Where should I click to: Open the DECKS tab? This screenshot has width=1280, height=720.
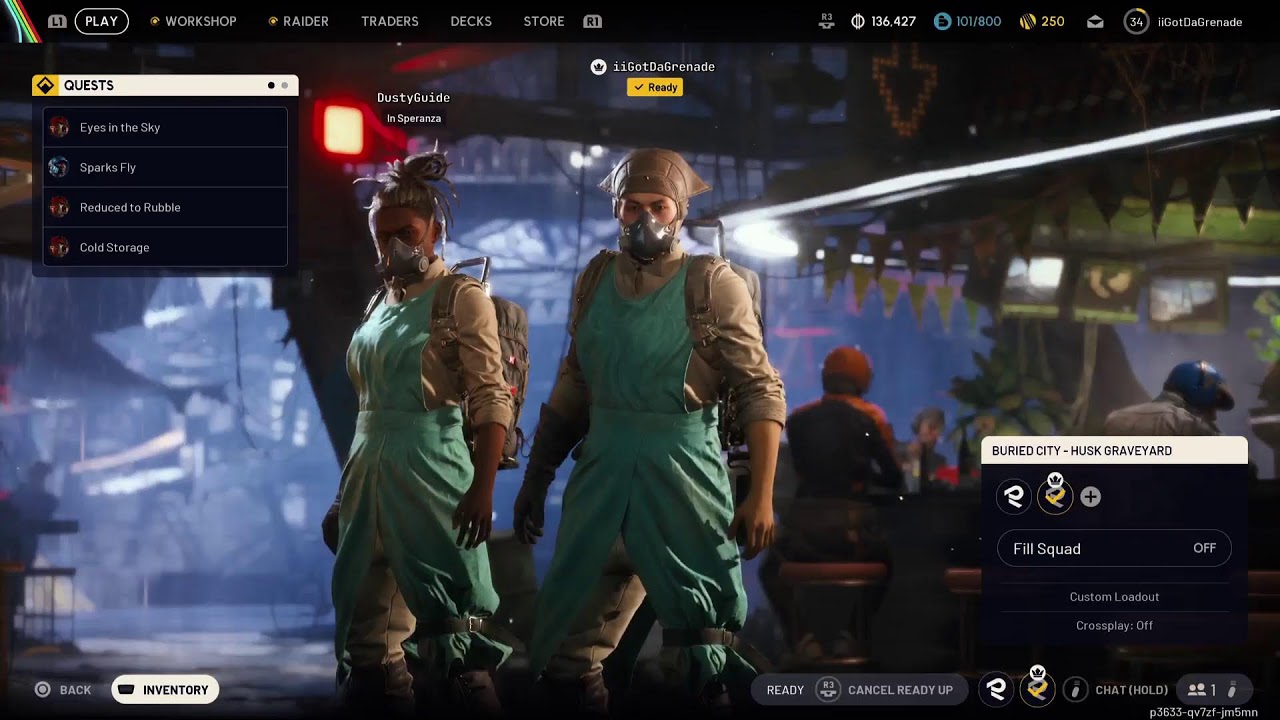[471, 21]
